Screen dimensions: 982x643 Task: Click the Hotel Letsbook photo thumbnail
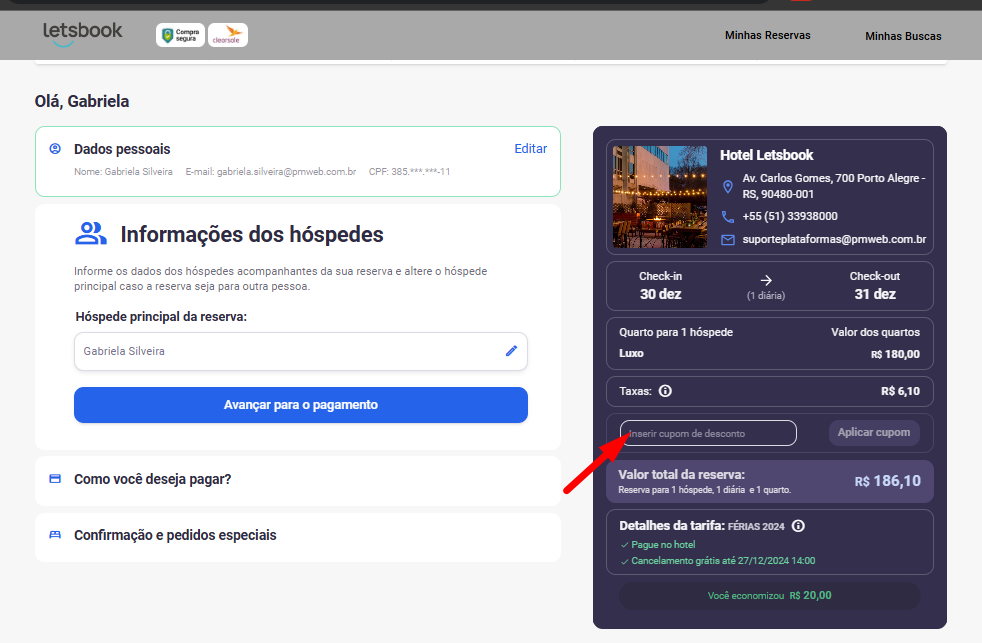[x=659, y=197]
